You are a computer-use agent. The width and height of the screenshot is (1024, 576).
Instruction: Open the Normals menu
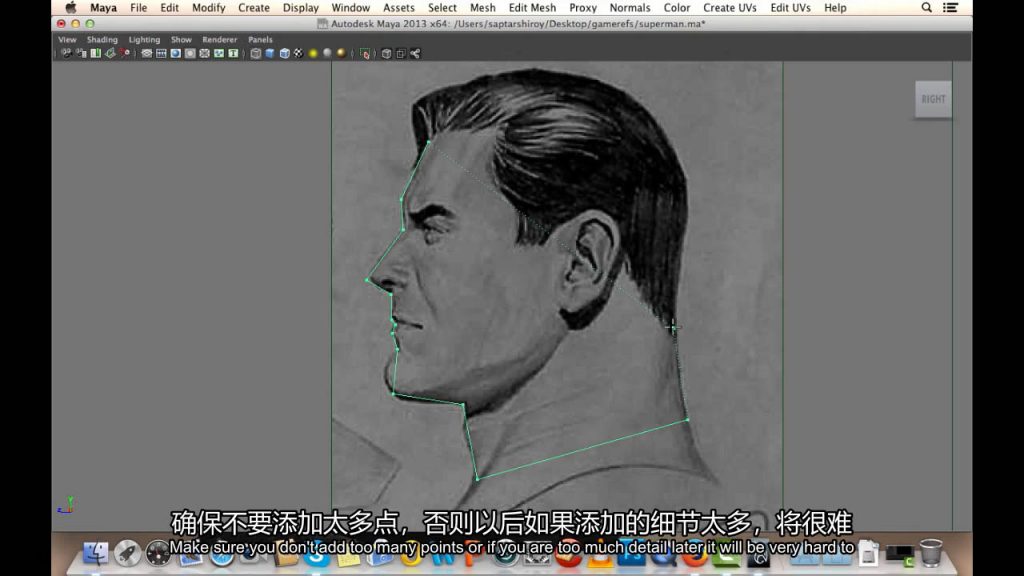pyautogui.click(x=630, y=8)
